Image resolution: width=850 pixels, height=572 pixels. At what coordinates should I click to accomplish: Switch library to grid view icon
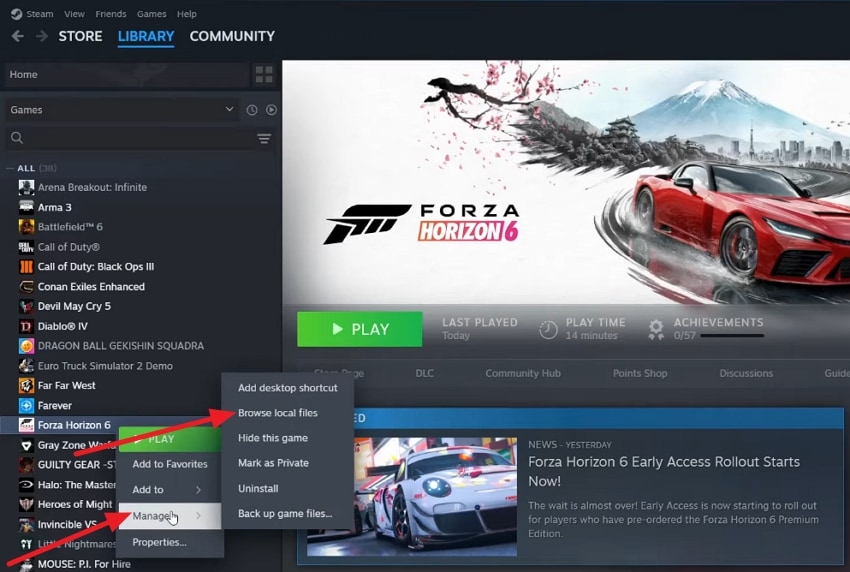pos(264,74)
